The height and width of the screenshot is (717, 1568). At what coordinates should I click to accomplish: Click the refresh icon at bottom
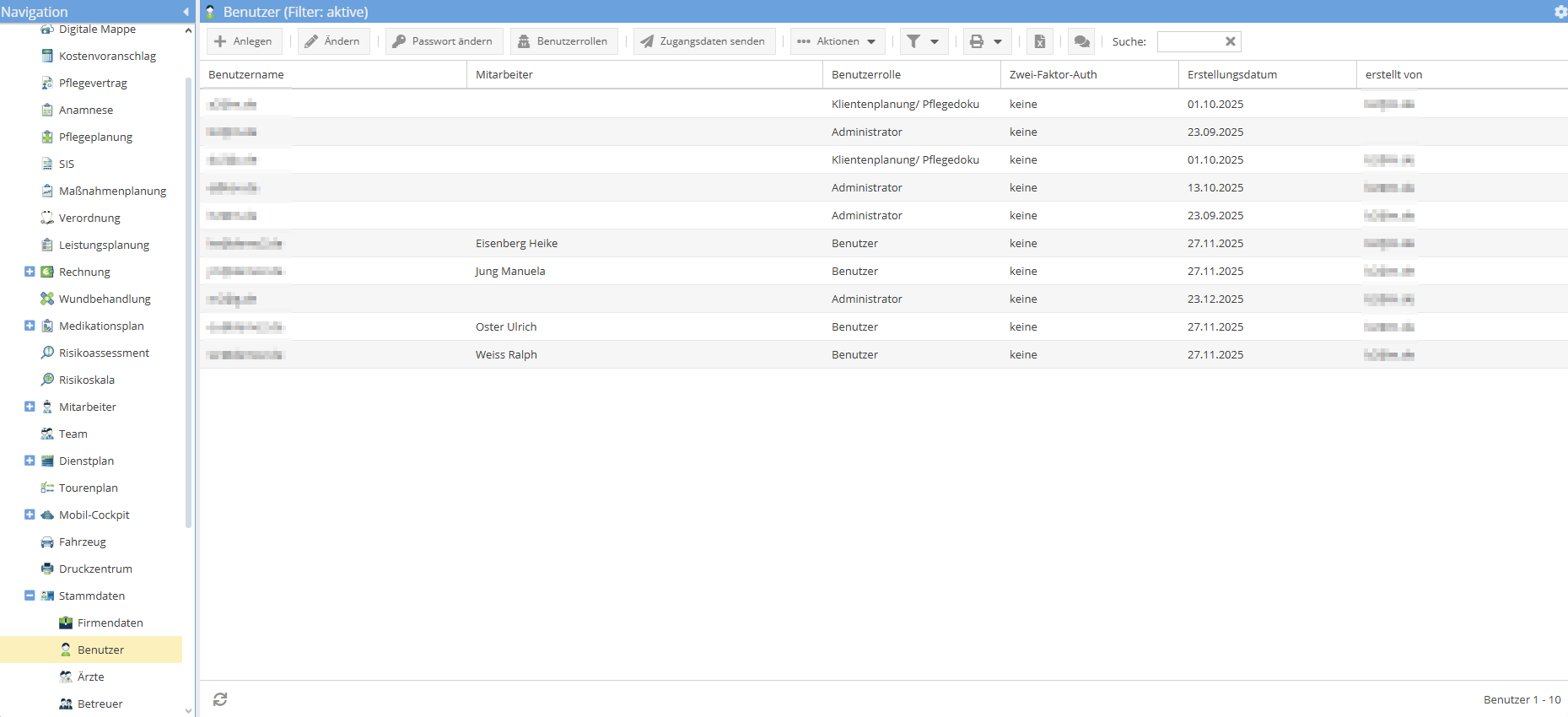coord(220,699)
